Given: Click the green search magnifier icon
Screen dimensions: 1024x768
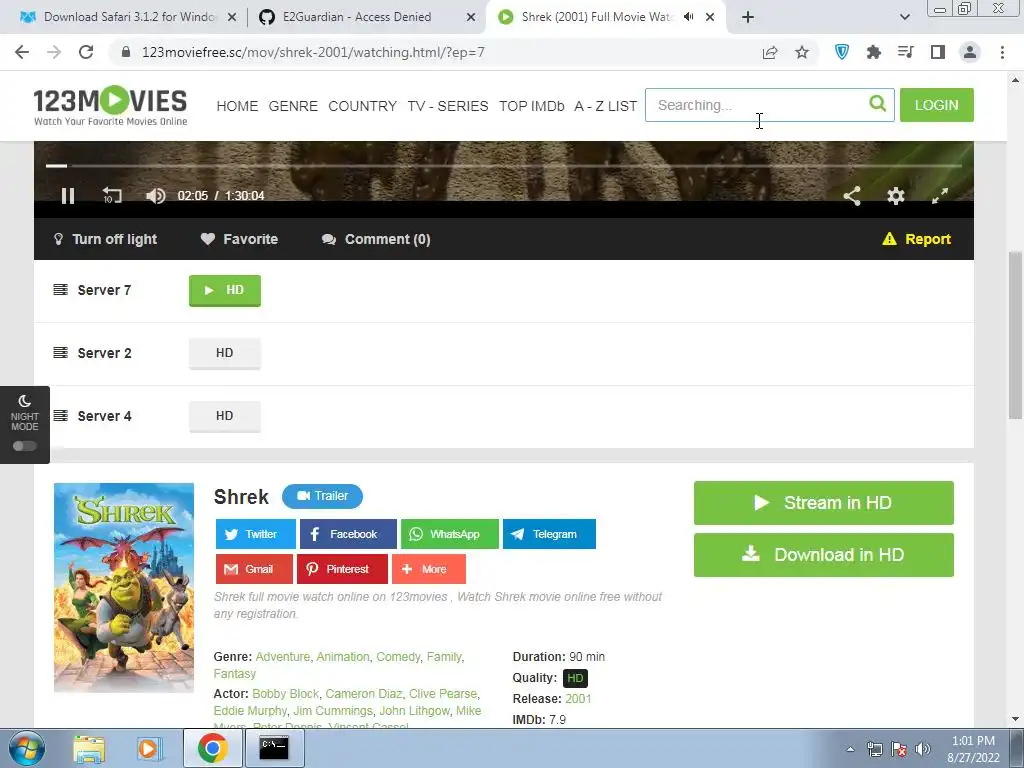Looking at the screenshot, I should pyautogui.click(x=878, y=103).
